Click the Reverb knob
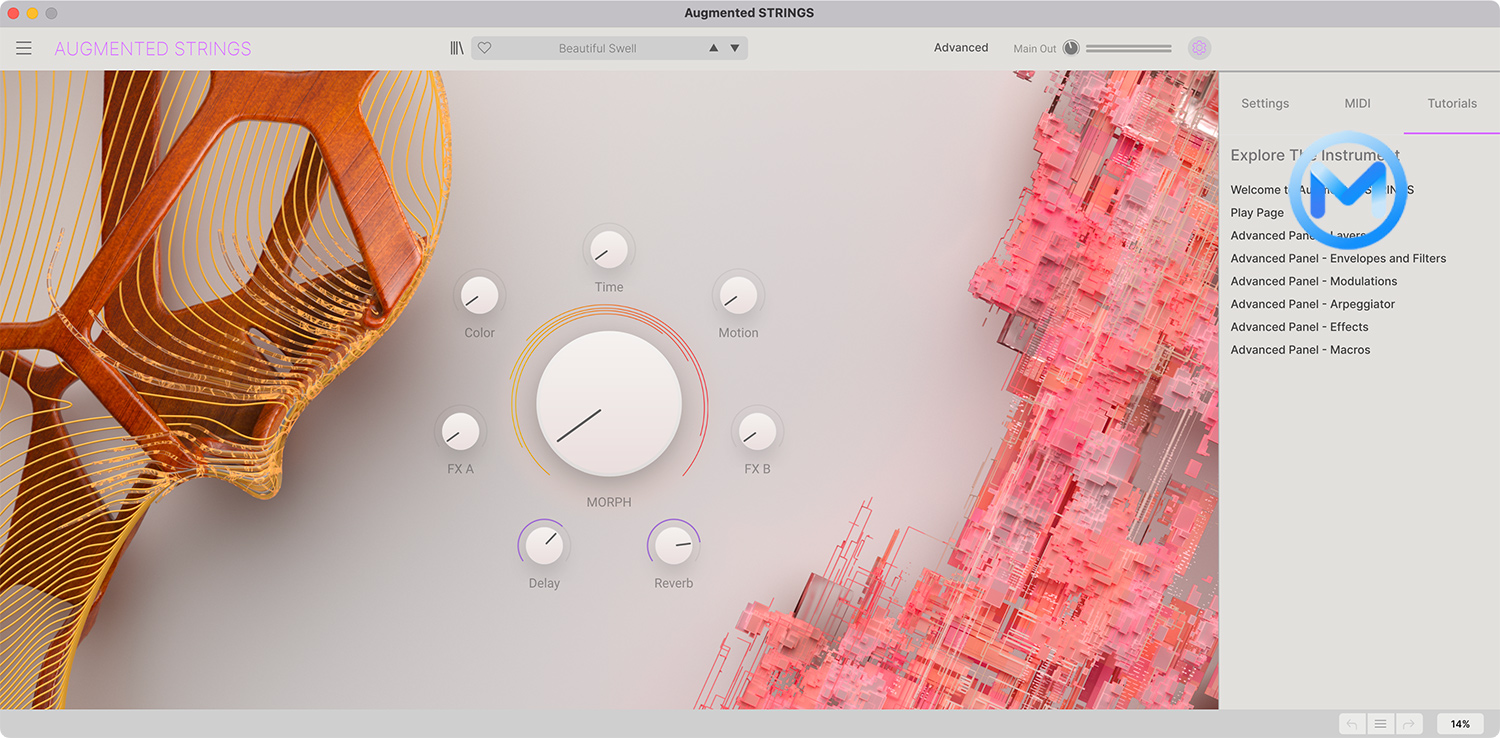 [674, 545]
